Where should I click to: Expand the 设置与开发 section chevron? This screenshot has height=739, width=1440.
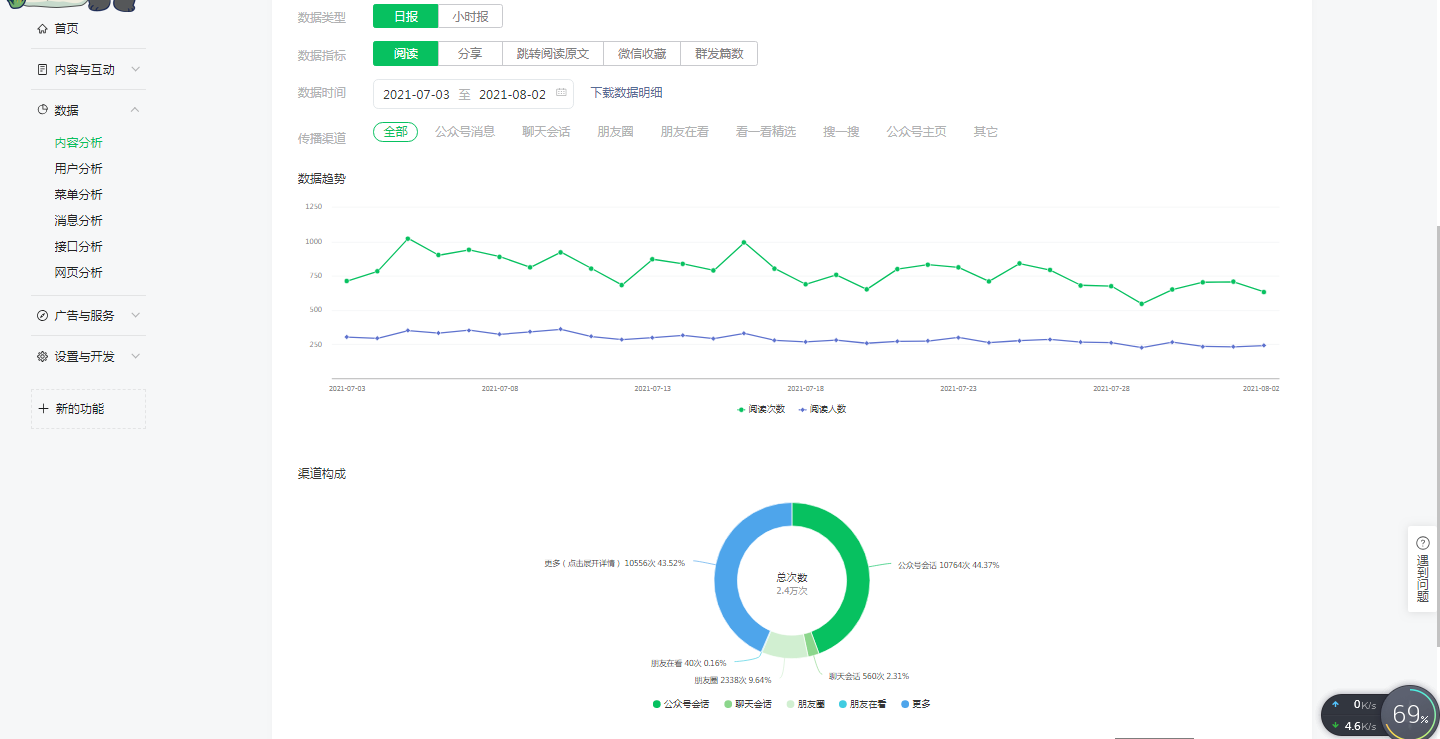tap(135, 357)
